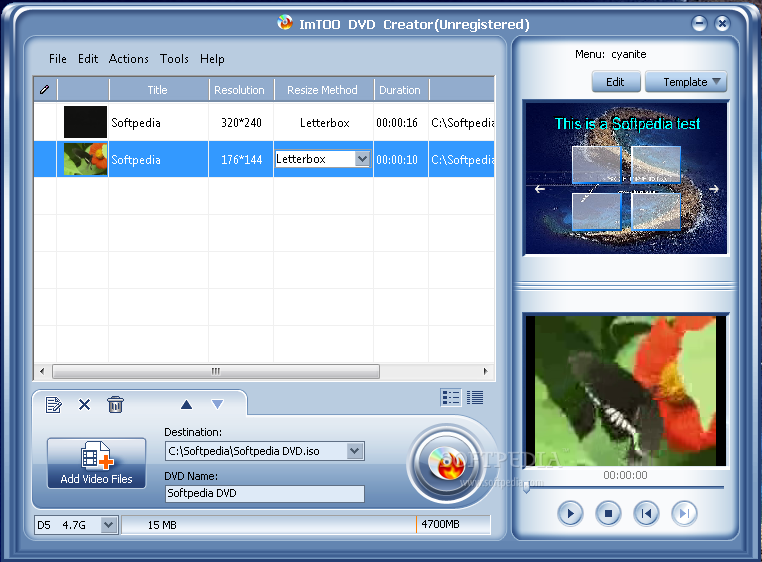Screen dimensions: 762x562
Task: Select the butterfly thumbnail of second video
Action: 85,159
